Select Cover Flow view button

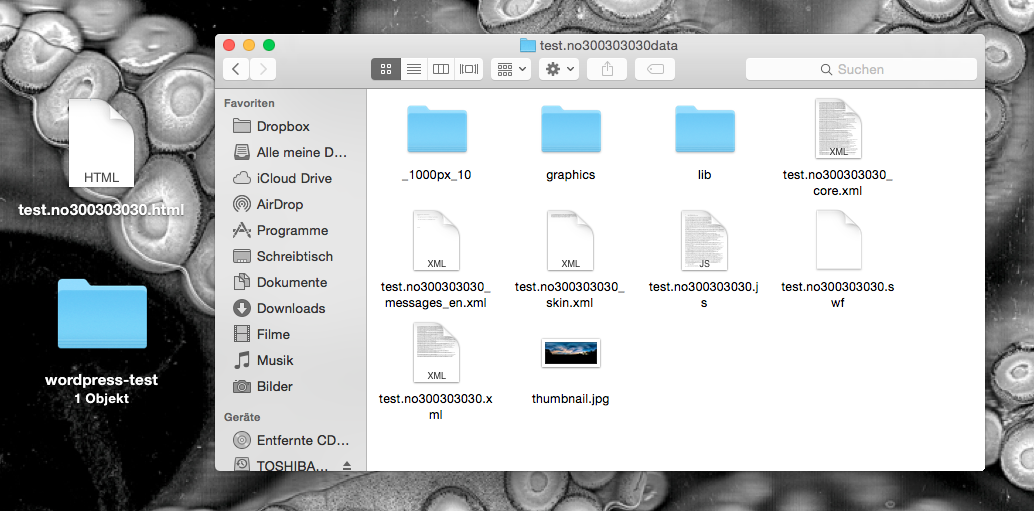click(x=468, y=69)
